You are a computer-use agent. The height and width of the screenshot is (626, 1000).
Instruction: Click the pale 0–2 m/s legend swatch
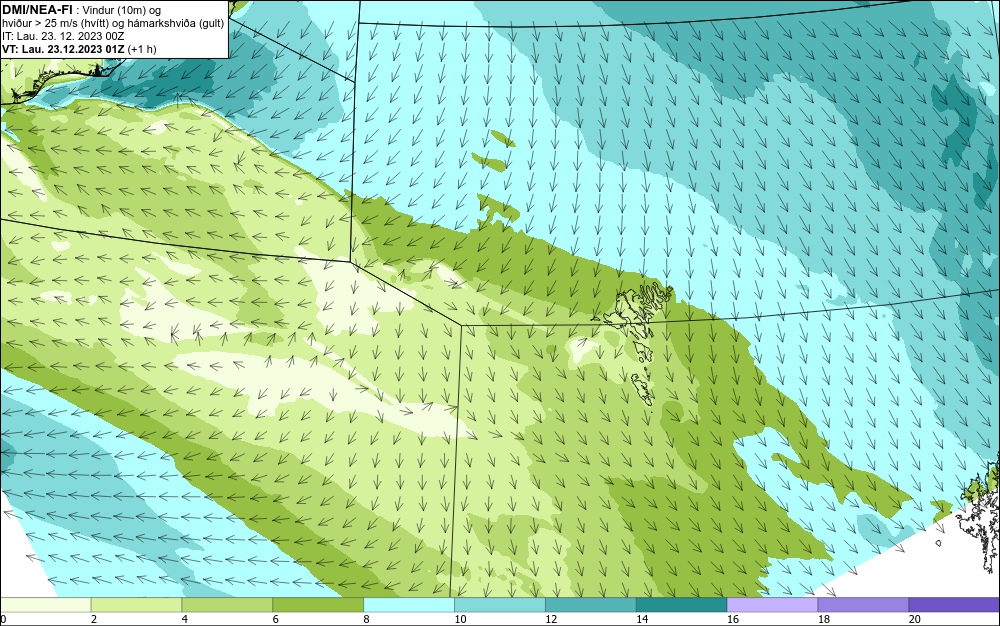45,605
